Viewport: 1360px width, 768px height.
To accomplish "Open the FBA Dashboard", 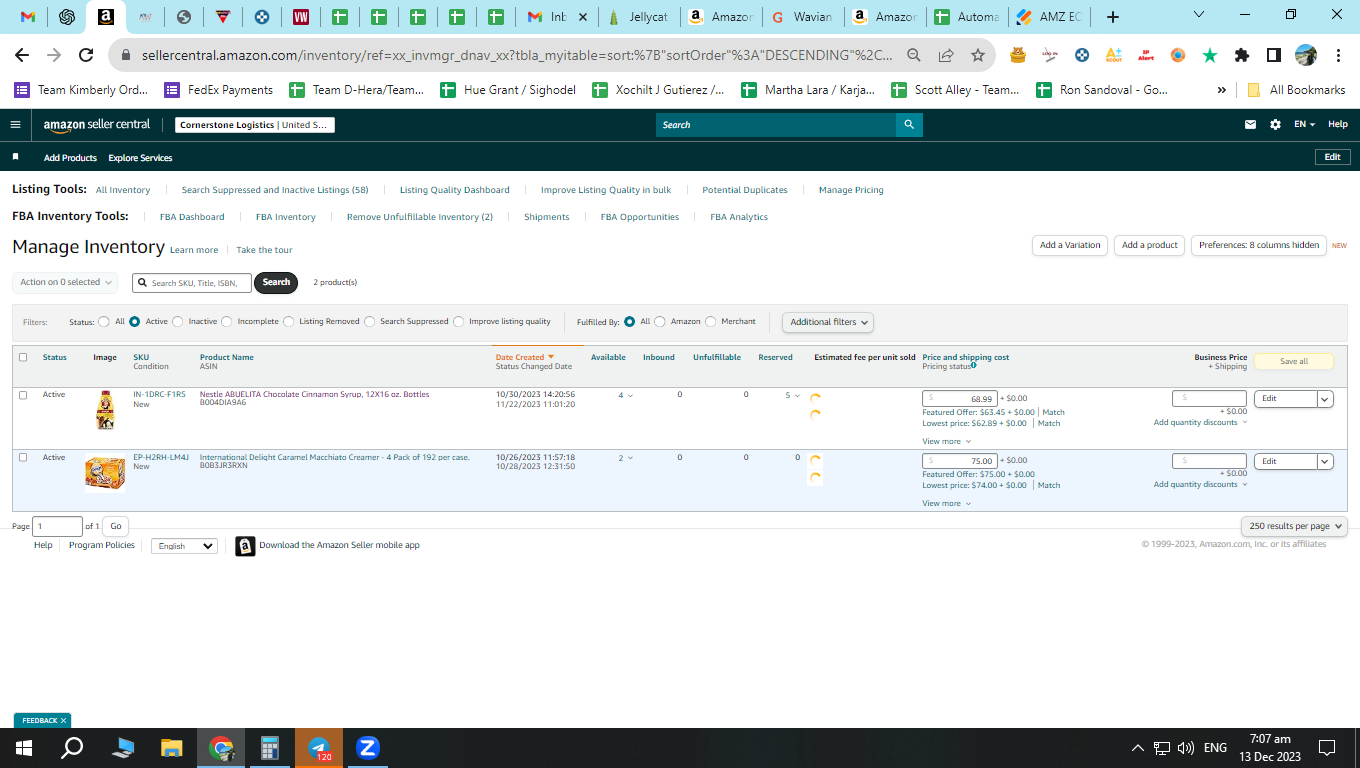I will coord(192,217).
